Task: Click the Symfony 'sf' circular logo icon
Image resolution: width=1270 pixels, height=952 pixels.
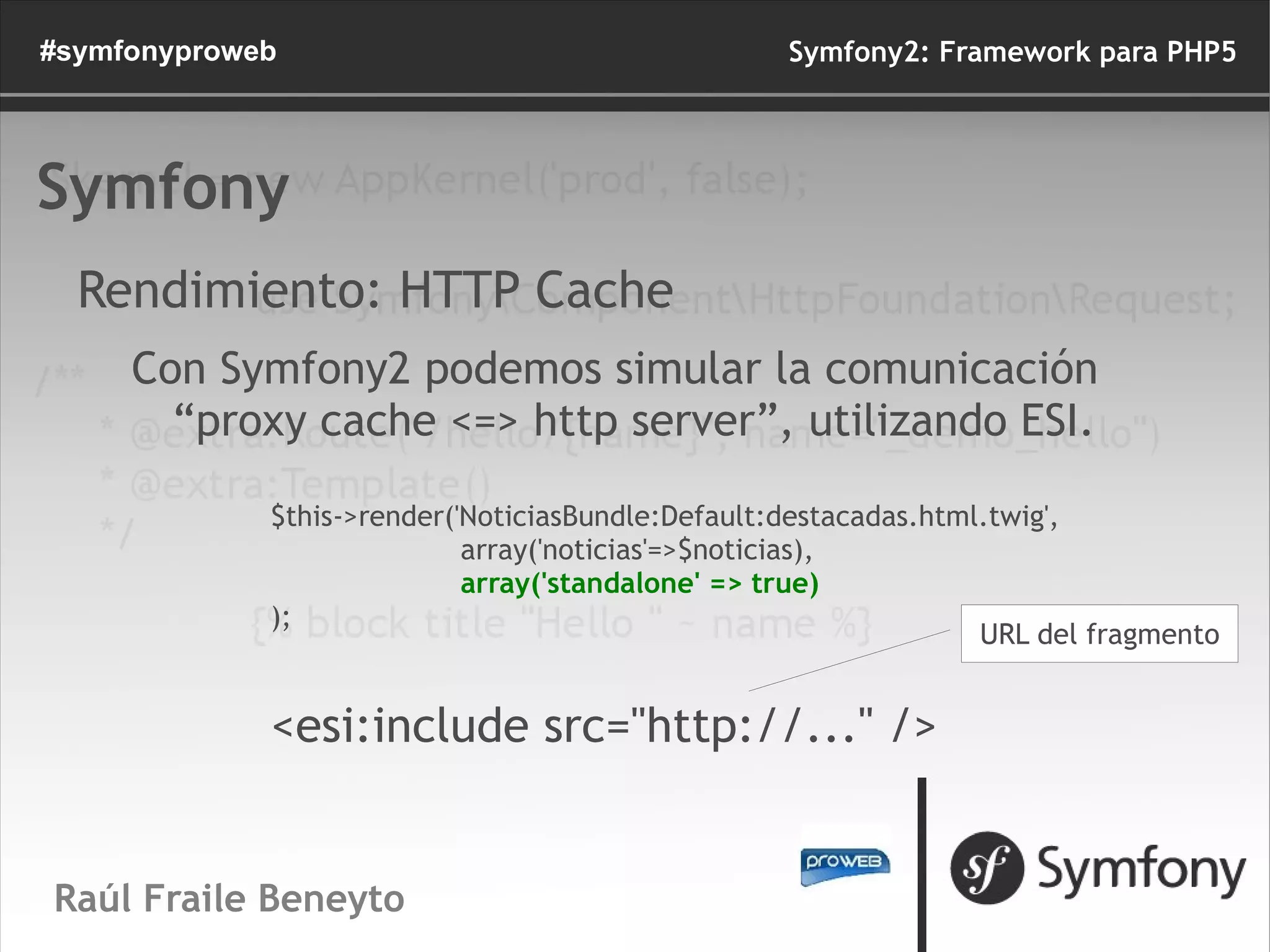Action: point(987,868)
